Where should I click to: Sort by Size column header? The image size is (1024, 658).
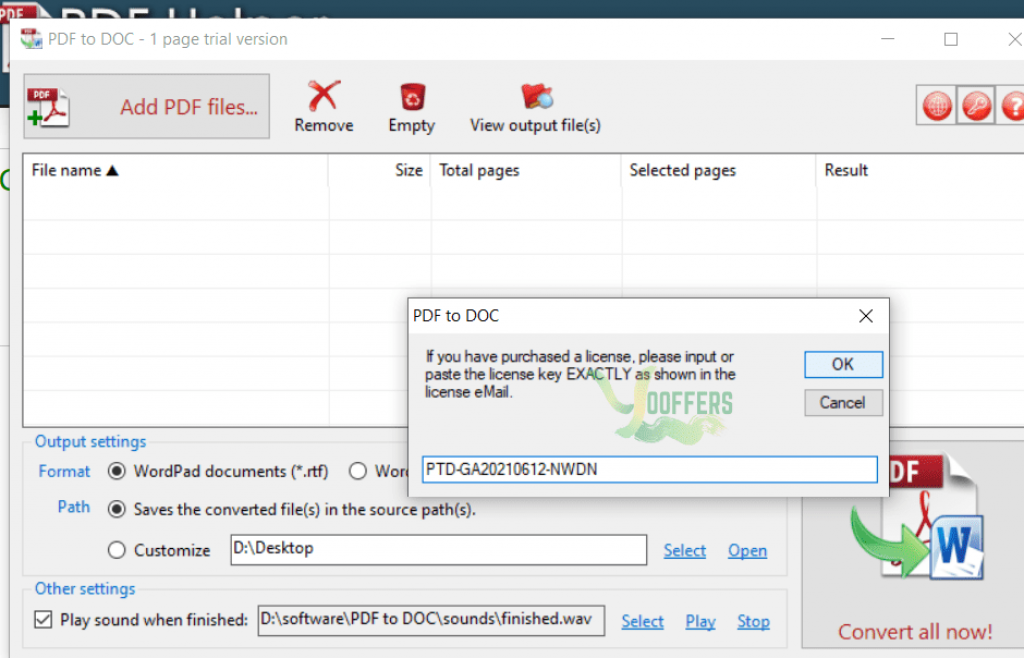[x=379, y=170]
